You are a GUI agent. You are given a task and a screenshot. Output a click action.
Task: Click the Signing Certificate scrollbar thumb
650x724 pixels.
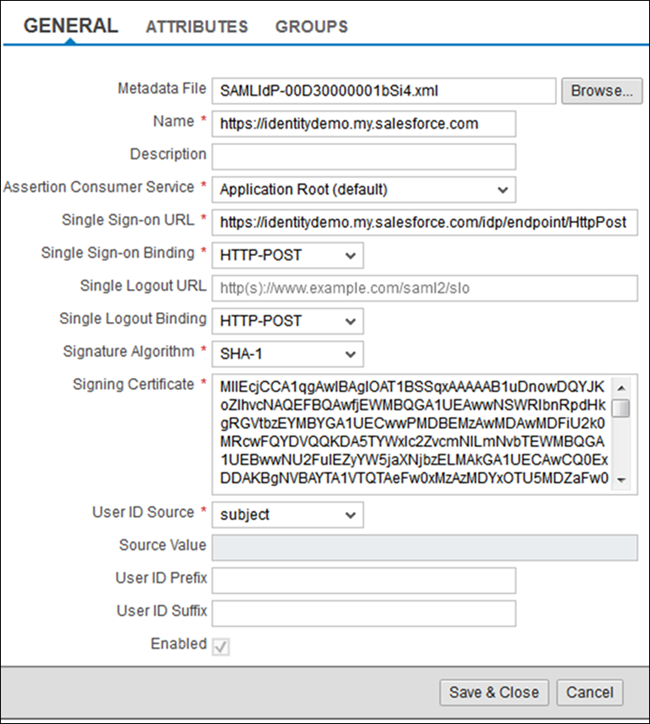[x=621, y=408]
